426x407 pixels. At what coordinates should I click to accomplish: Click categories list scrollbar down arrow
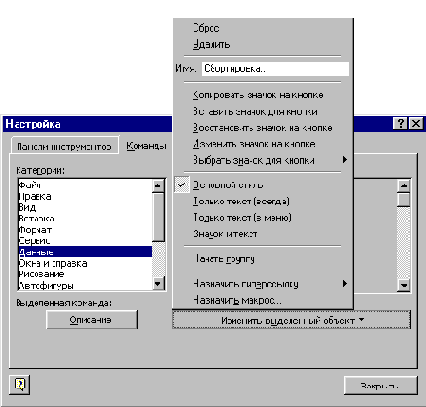click(158, 284)
